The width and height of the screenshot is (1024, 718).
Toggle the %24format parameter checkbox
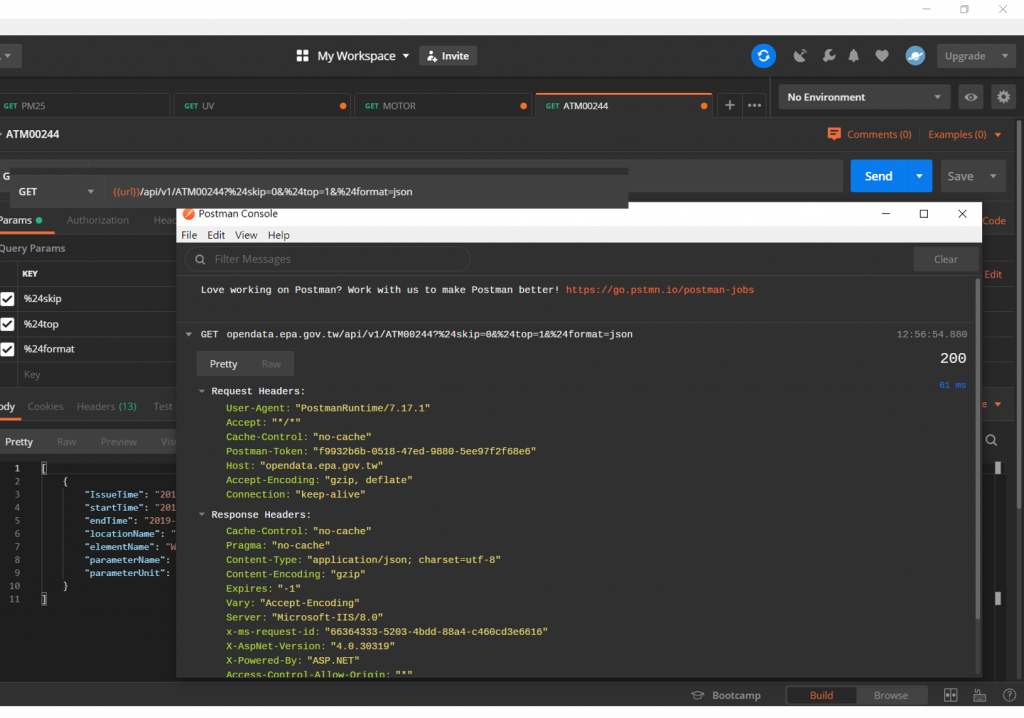coord(7,349)
